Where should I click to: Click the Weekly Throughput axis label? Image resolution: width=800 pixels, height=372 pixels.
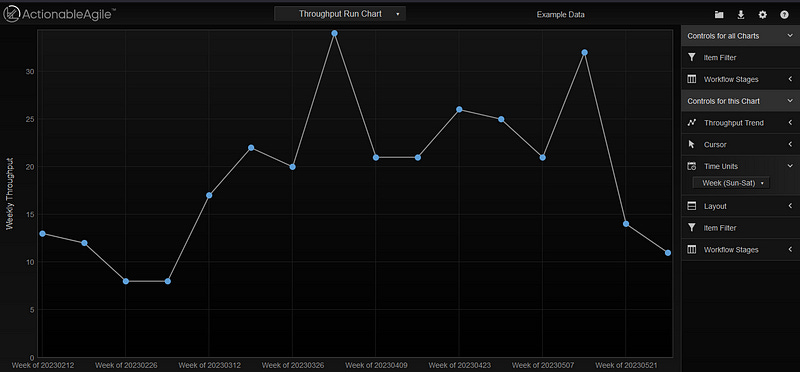click(9, 193)
